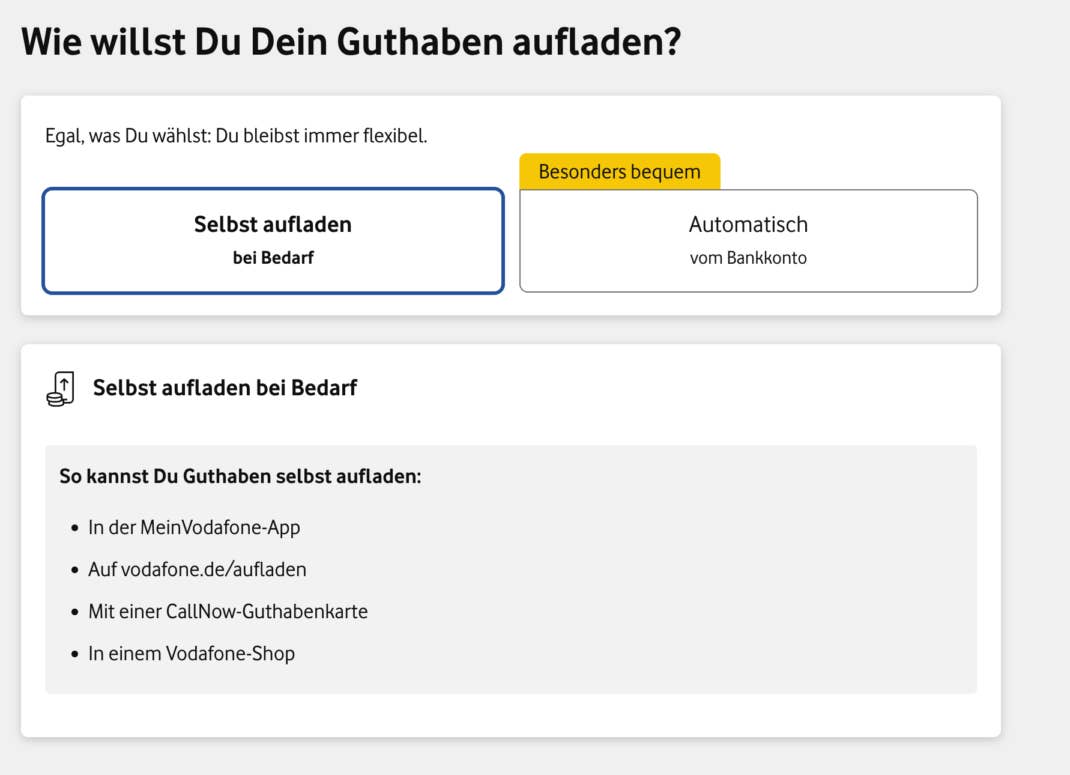
Task: Click the coin stack in the recharge icon
Action: pos(55,399)
